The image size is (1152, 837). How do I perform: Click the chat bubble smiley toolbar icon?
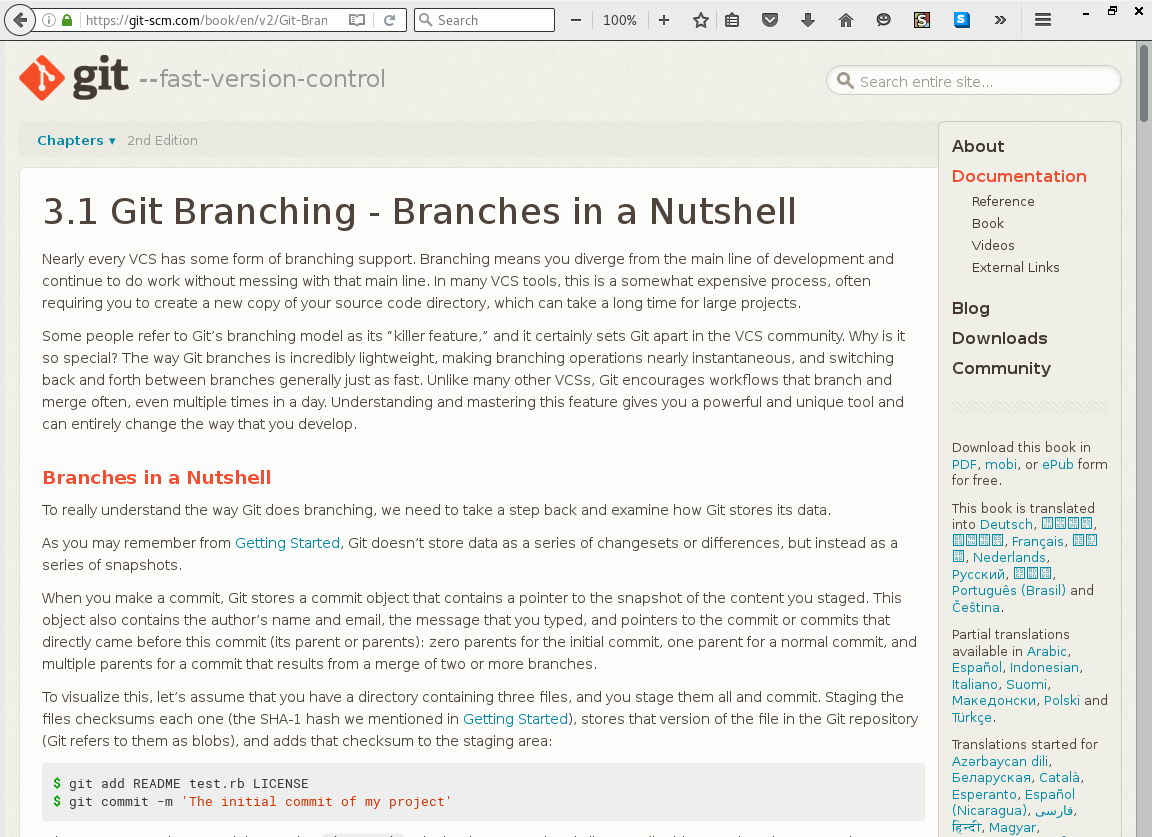click(x=884, y=20)
